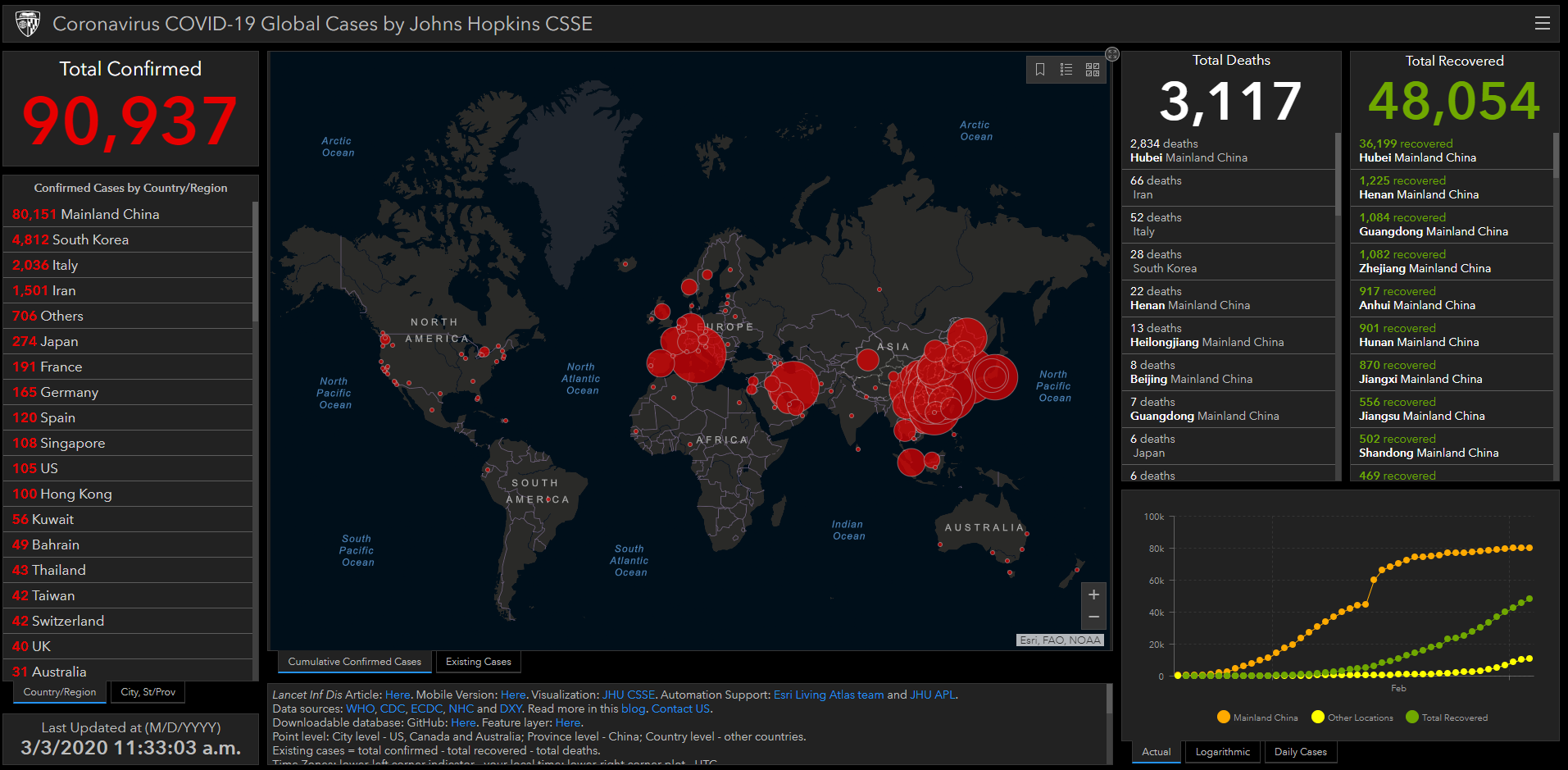Open the ECDC data source link

click(426, 708)
